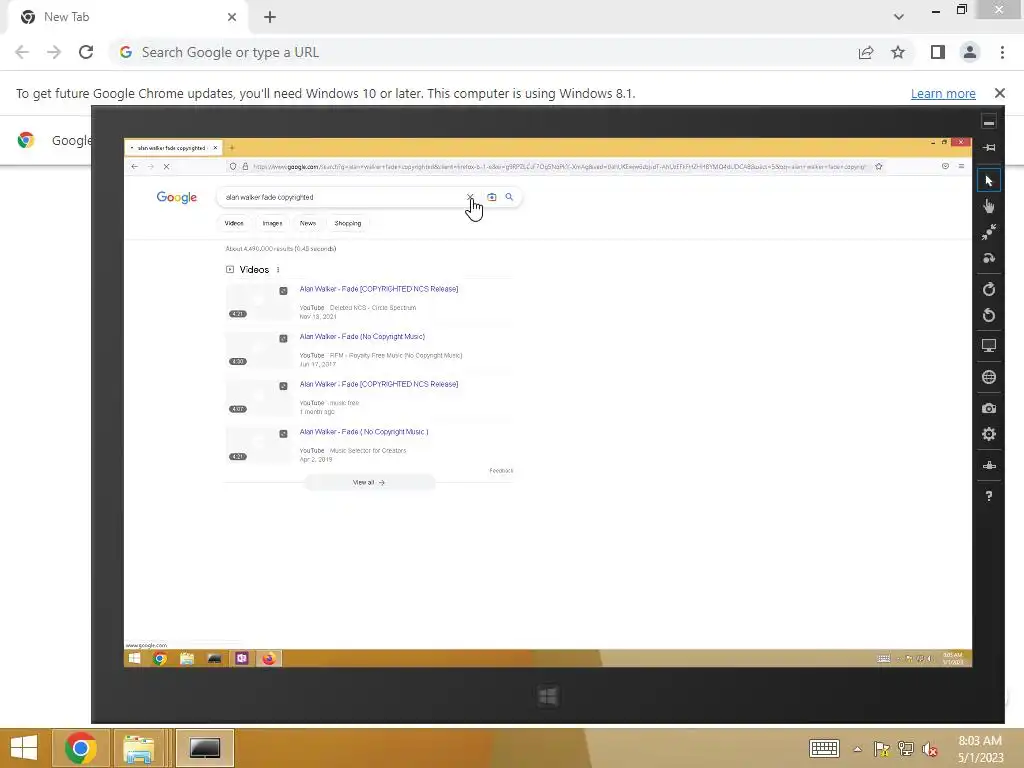Rotate the emulator counterclockwise

pyautogui.click(x=989, y=315)
